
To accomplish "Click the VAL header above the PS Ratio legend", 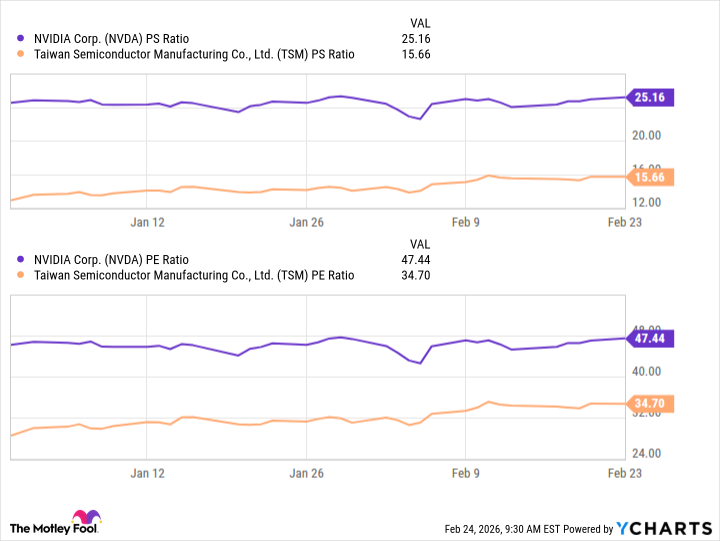I will pos(420,23).
